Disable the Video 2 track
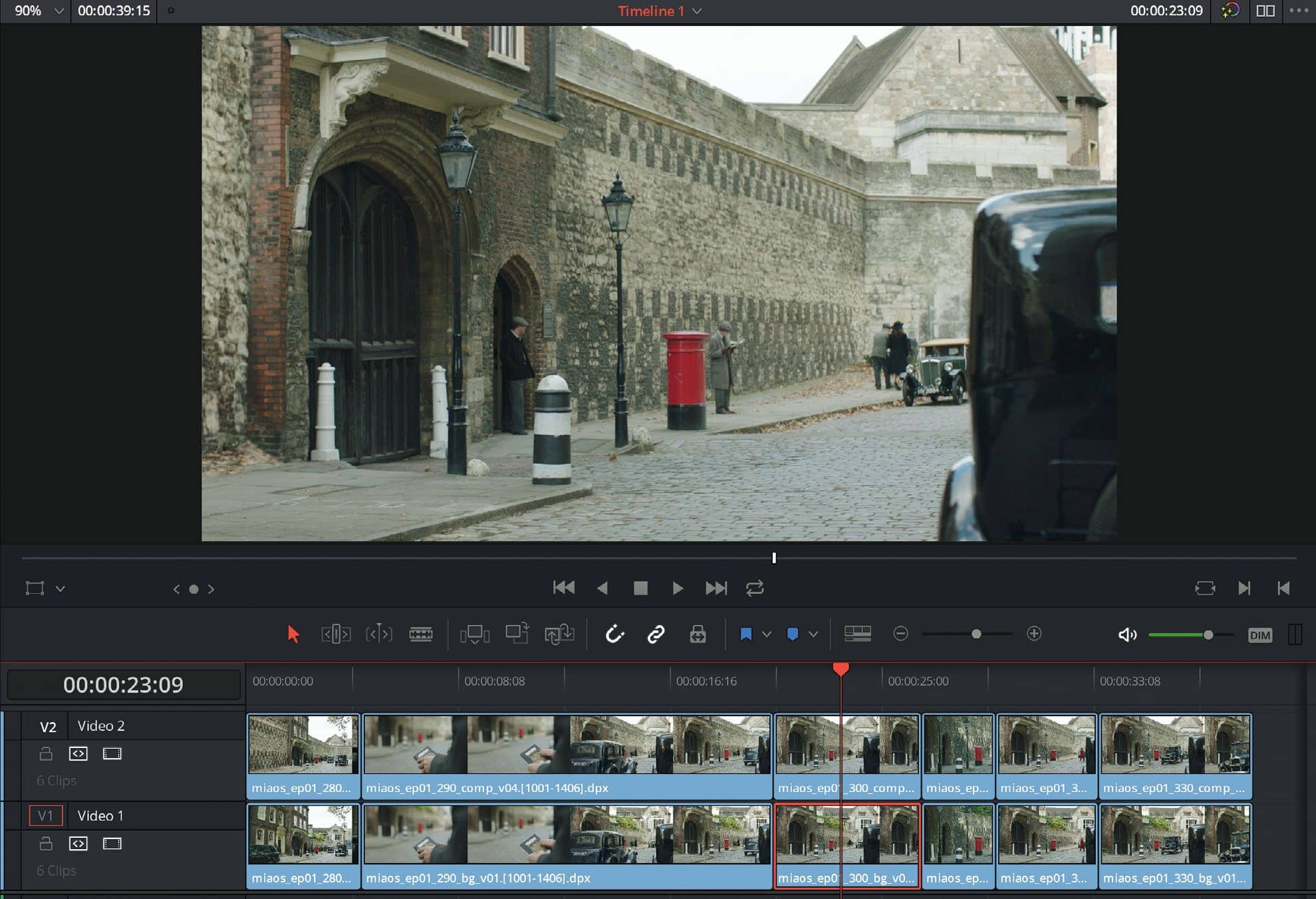 (112, 753)
